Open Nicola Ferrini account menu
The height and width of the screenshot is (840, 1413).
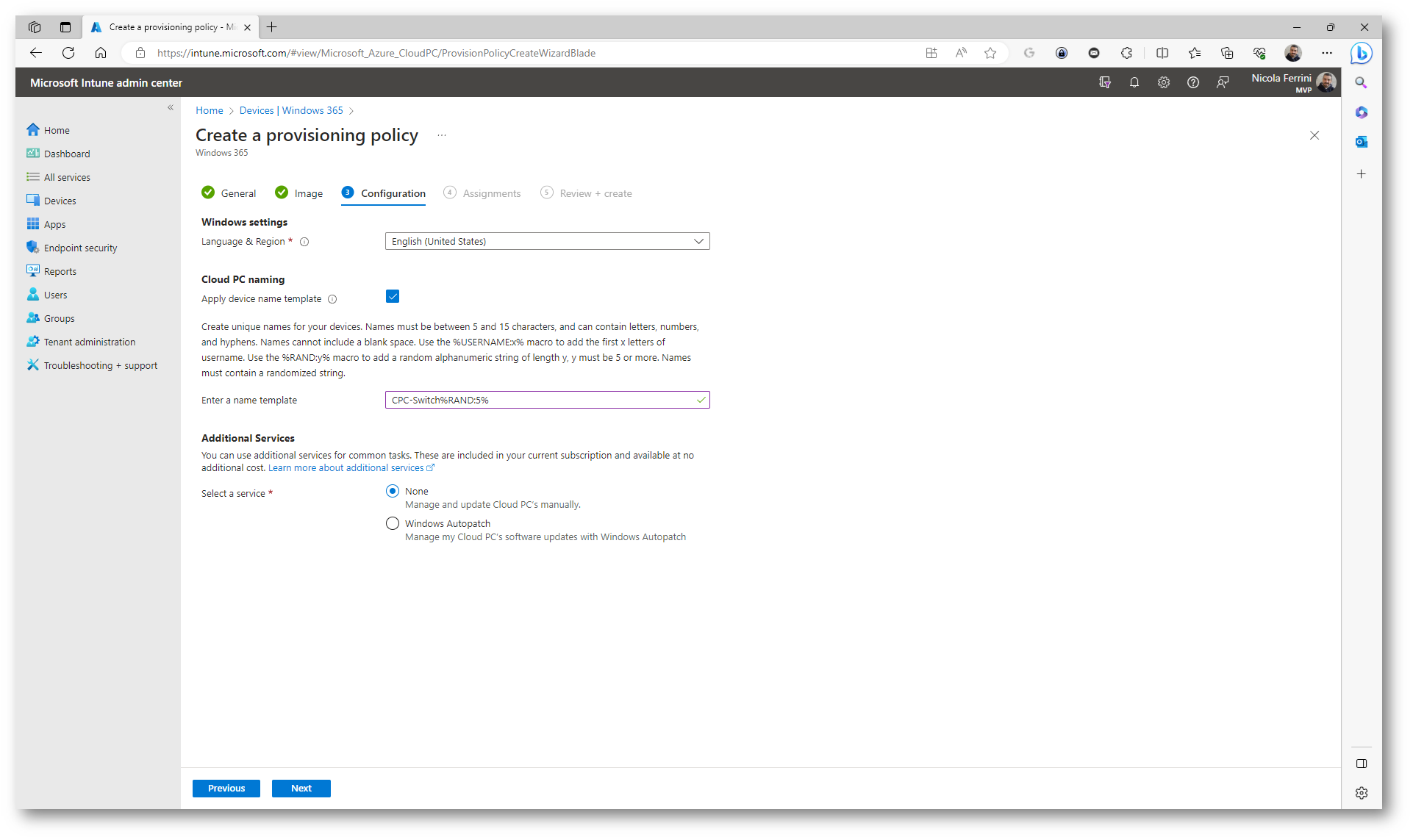(x=1294, y=82)
